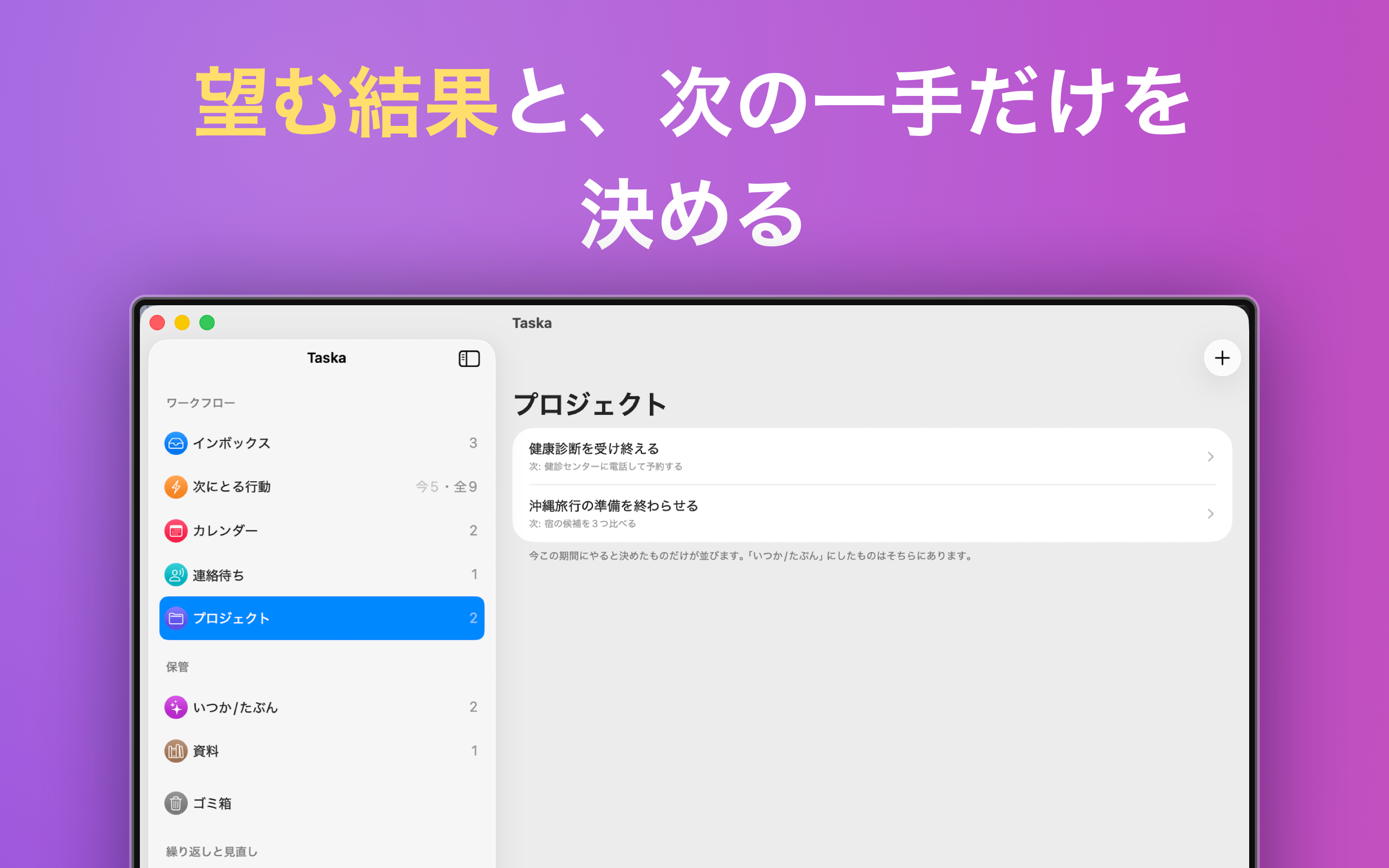Open the インボックス sidebar row
The width and height of the screenshot is (1389, 868).
pyautogui.click(x=321, y=443)
